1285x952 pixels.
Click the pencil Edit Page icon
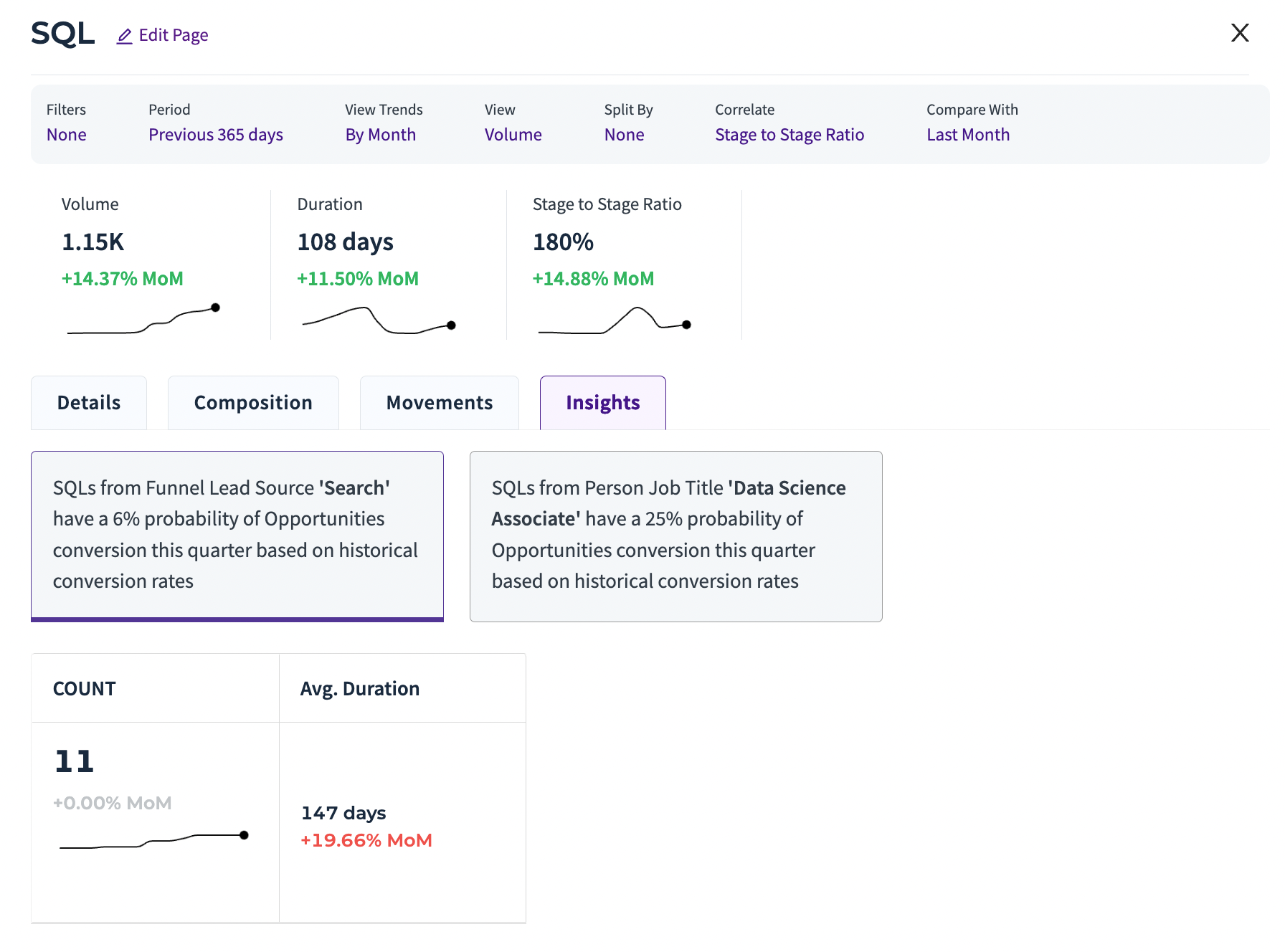coord(125,36)
